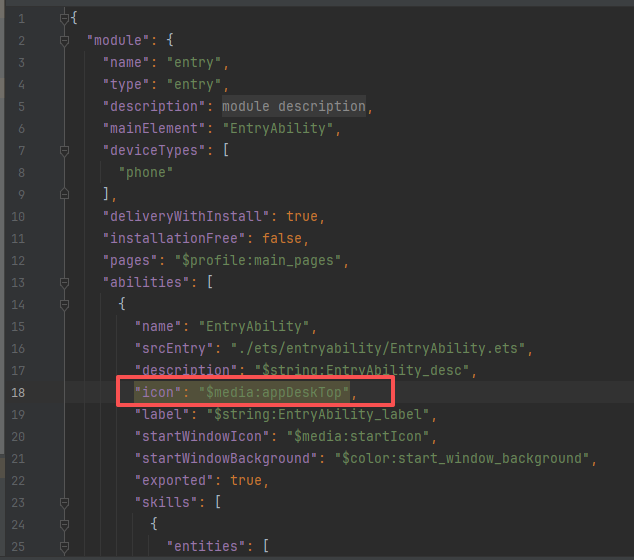Click line number 12 in the gutter
This screenshot has height=560, width=634.
(x=18, y=260)
